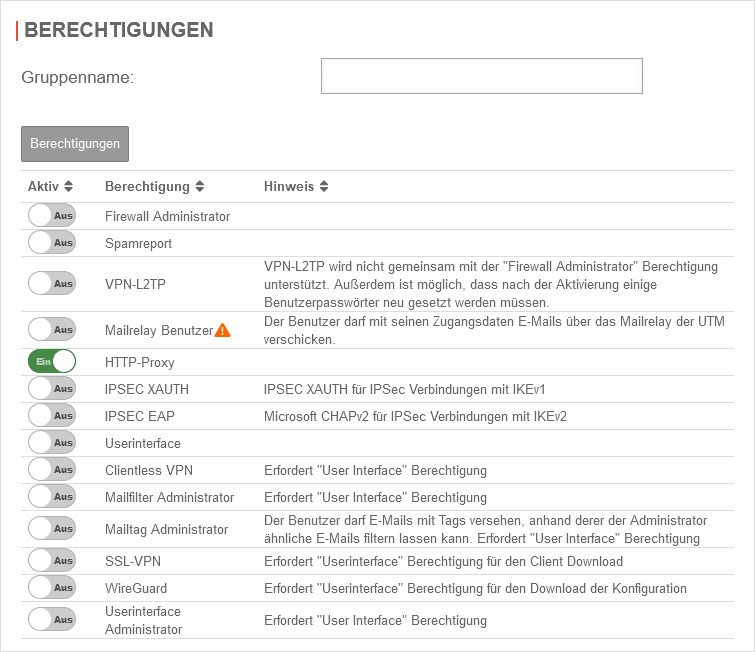Sort table by Hinweis column arrows
Viewport: 755px width, 652px height.
click(x=324, y=187)
